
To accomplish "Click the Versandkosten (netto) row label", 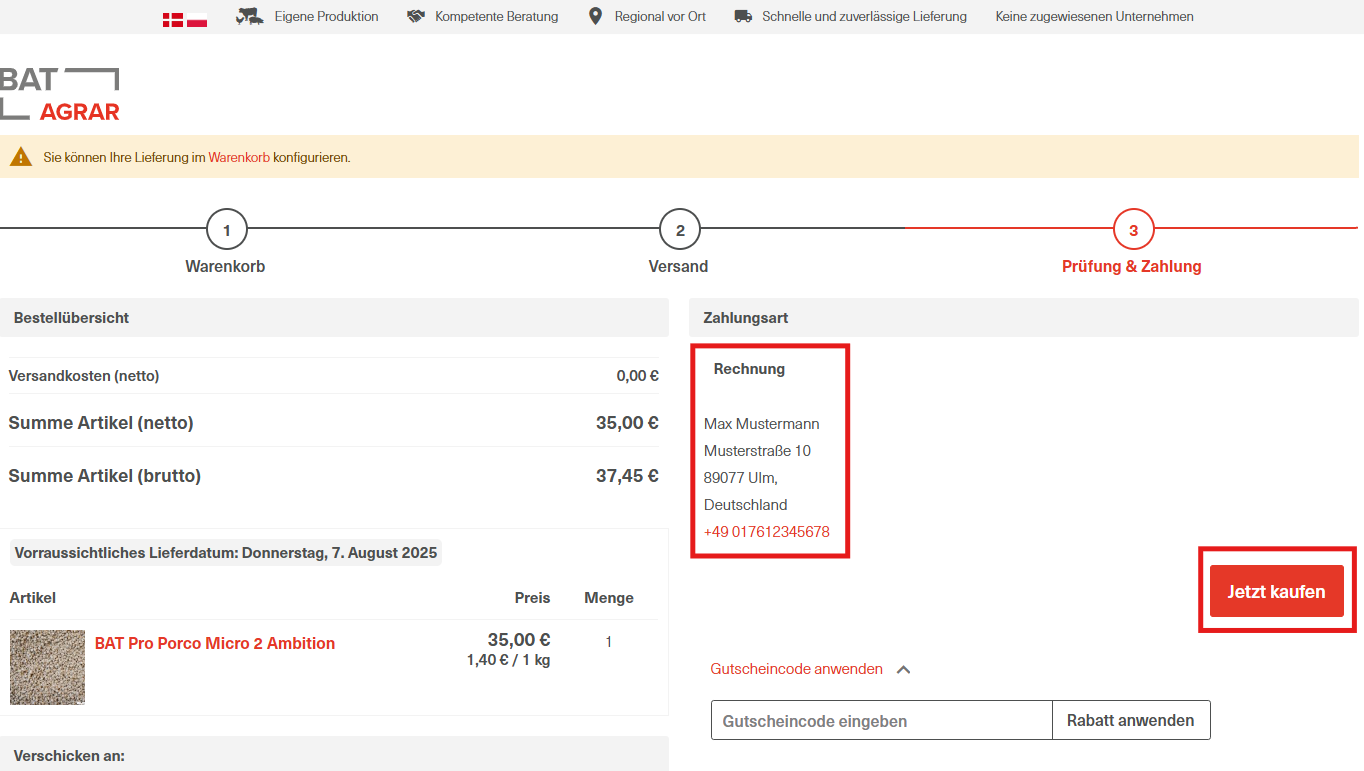I will (84, 376).
